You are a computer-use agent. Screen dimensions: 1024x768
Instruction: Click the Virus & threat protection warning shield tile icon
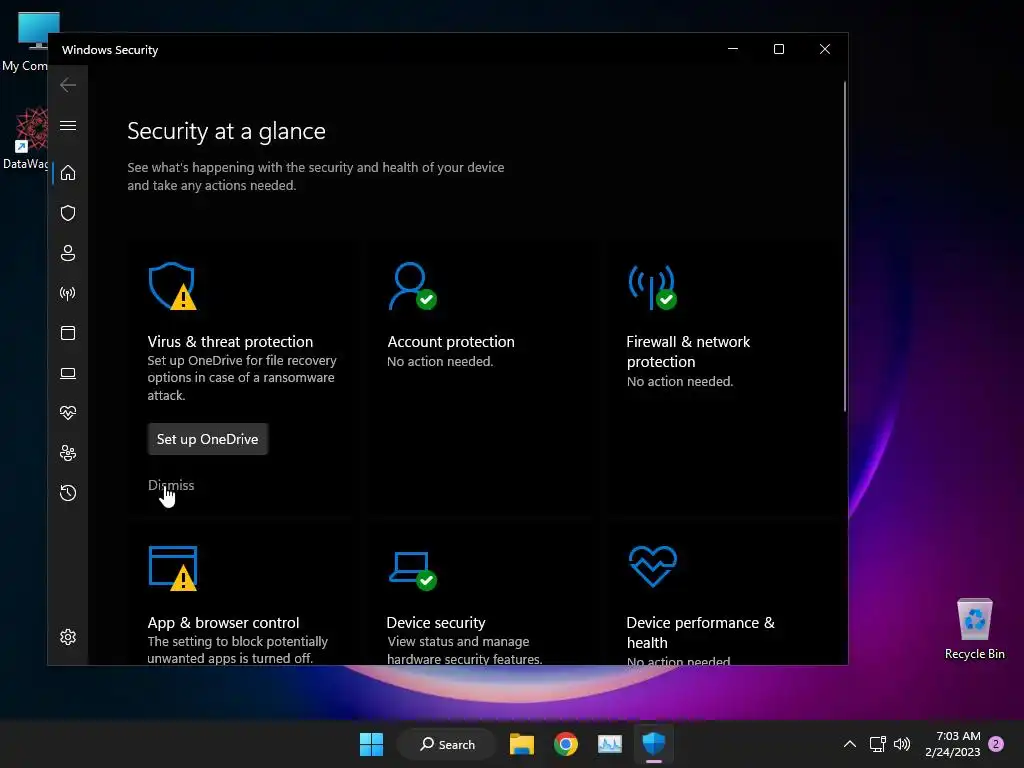click(x=172, y=286)
